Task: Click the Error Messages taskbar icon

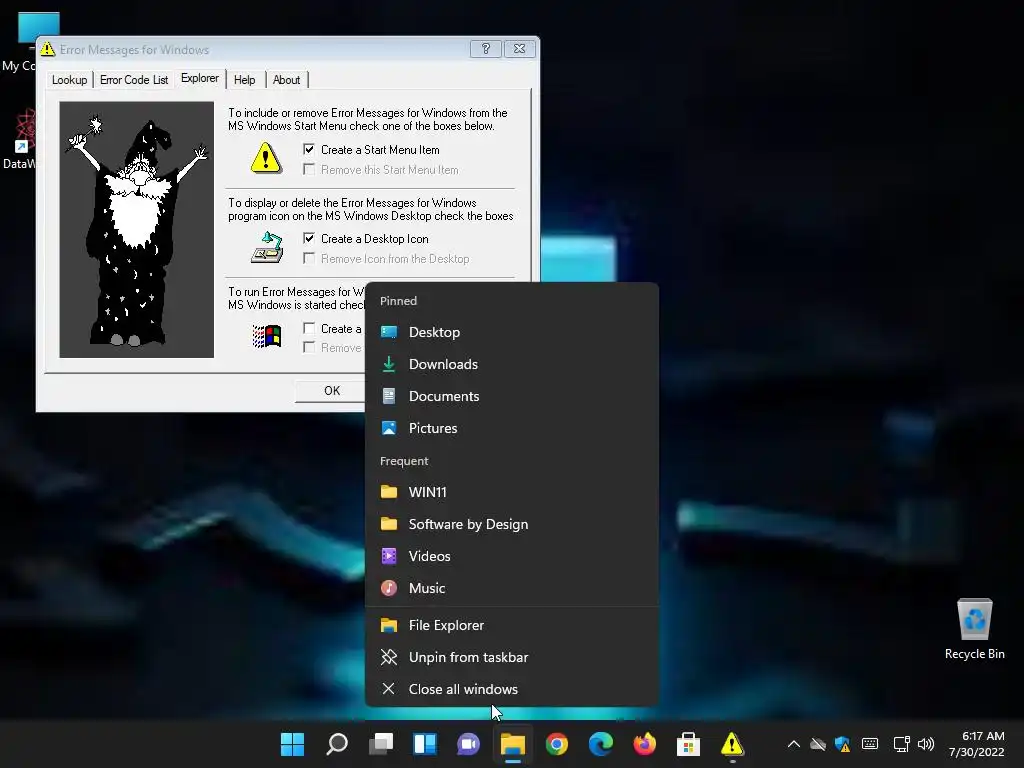Action: pyautogui.click(x=732, y=744)
